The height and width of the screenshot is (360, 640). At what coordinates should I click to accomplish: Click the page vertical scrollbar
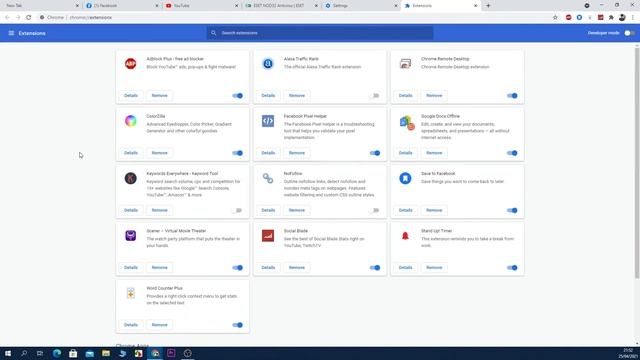[x=637, y=163]
